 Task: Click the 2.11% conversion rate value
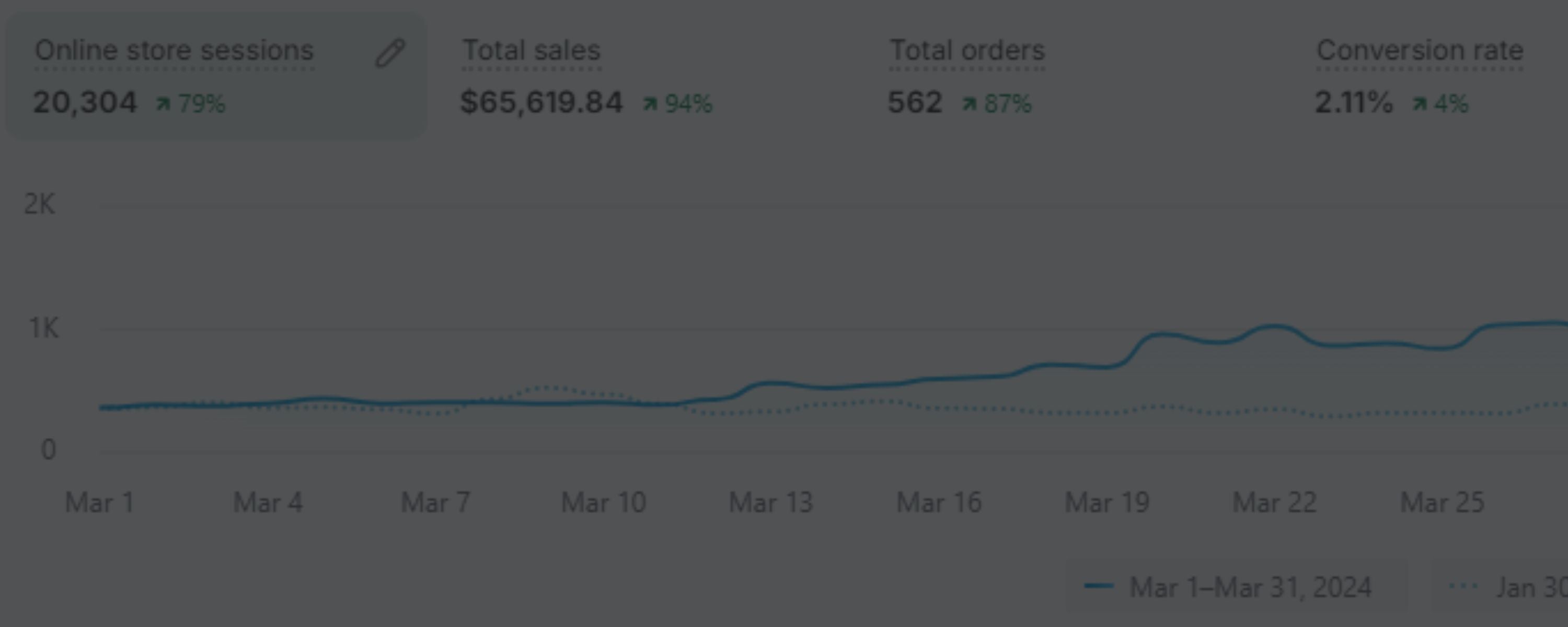(1354, 102)
